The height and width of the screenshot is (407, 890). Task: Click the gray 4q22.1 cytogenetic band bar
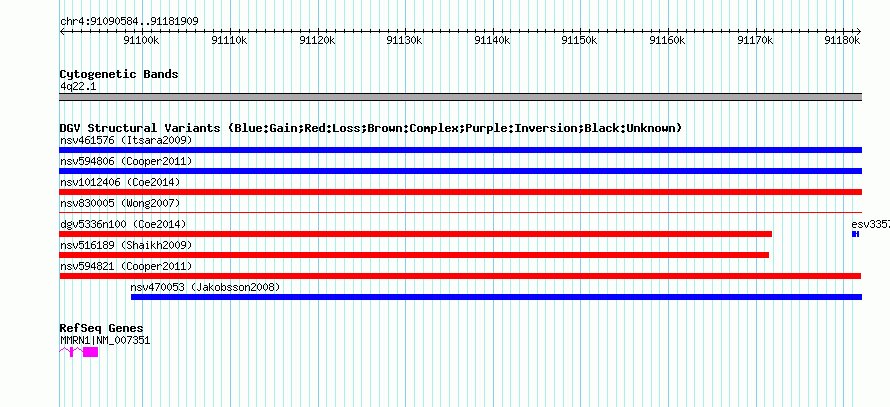pyautogui.click(x=460, y=97)
